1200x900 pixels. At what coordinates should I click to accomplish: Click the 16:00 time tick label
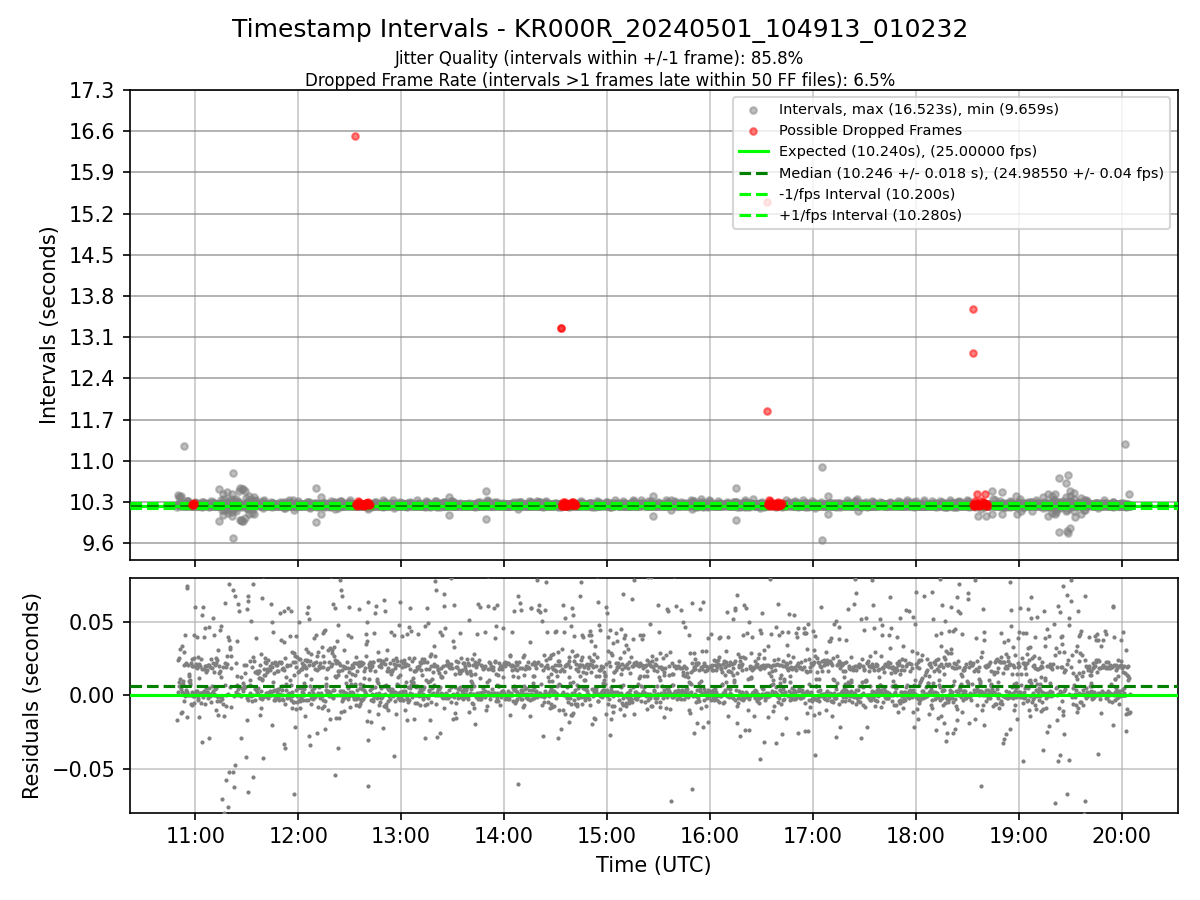click(710, 836)
